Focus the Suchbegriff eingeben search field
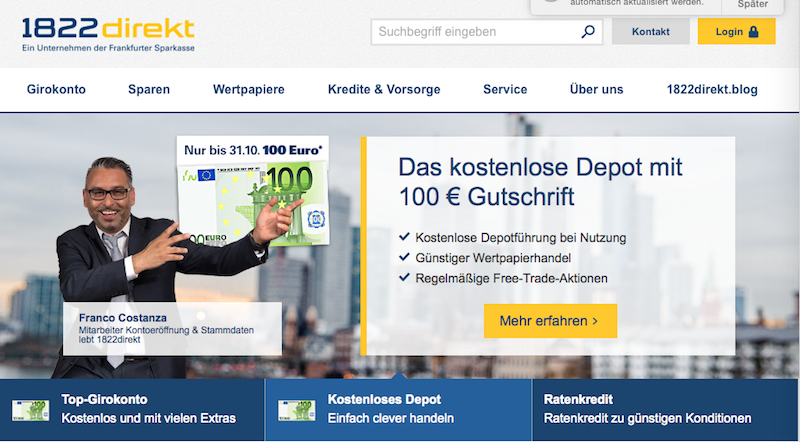 click(487, 32)
